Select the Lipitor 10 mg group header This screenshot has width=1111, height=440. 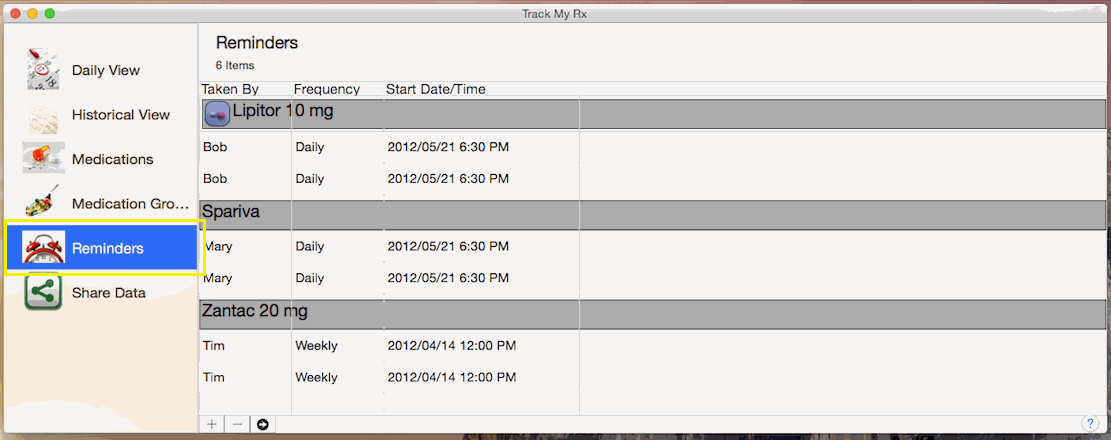[x=652, y=113]
